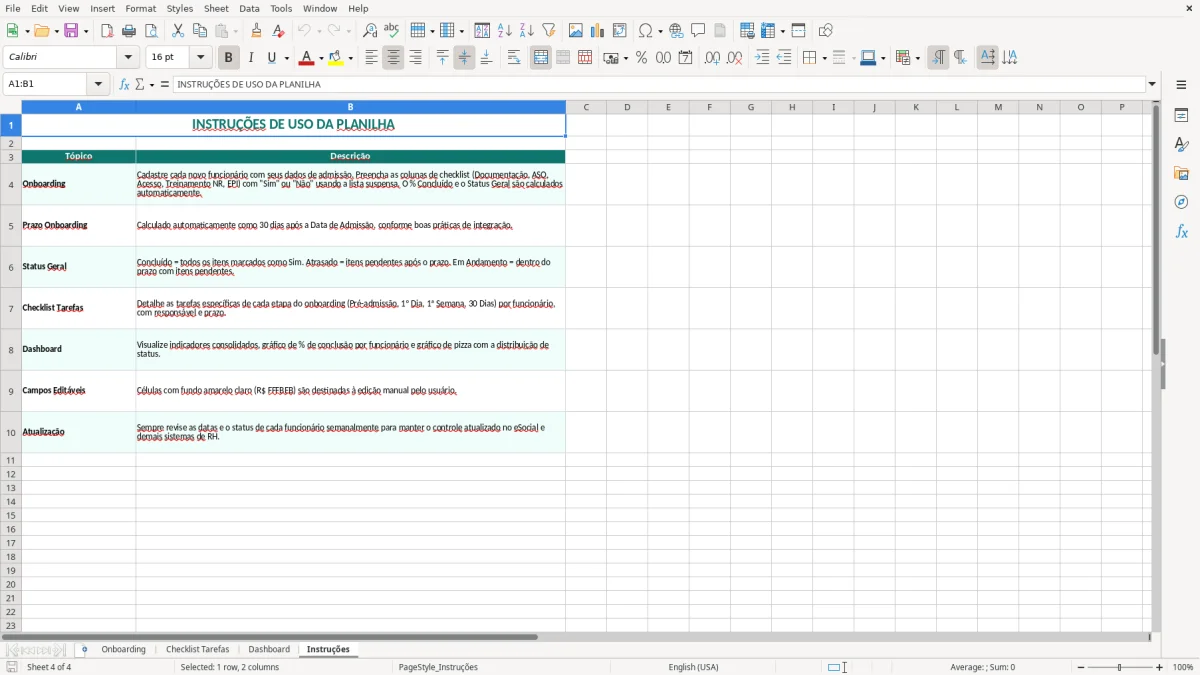Toggle Italic formatting
Screen dimensions: 1200x675
coord(251,58)
